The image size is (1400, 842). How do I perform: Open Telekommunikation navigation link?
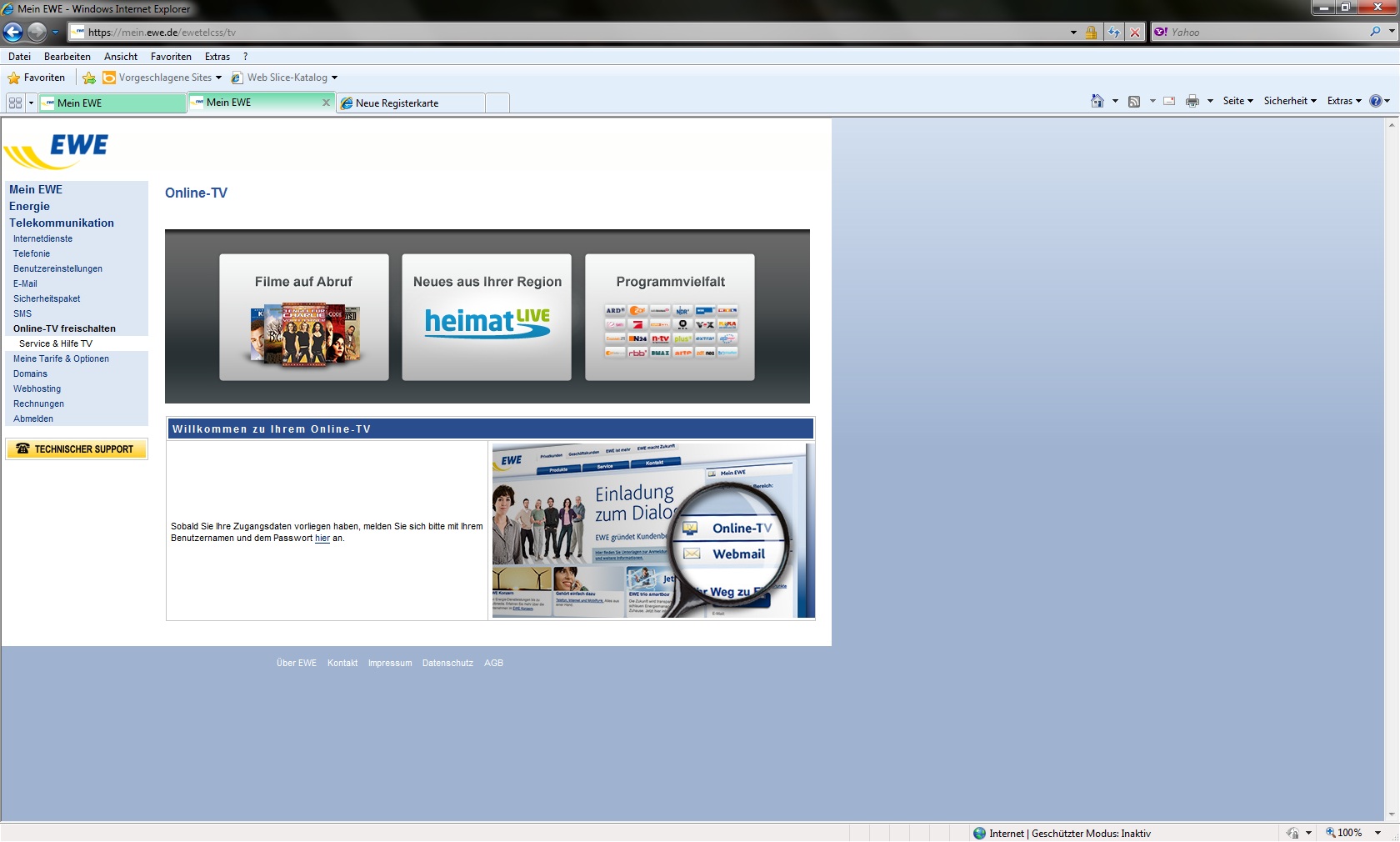pyautogui.click(x=62, y=223)
